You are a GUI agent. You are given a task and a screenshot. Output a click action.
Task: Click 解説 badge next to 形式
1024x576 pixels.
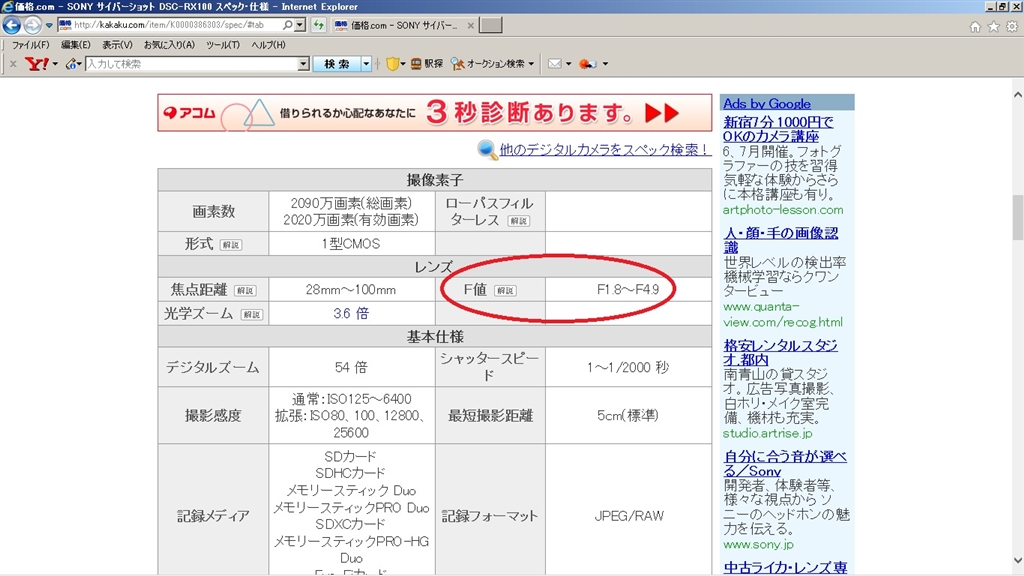click(x=231, y=245)
